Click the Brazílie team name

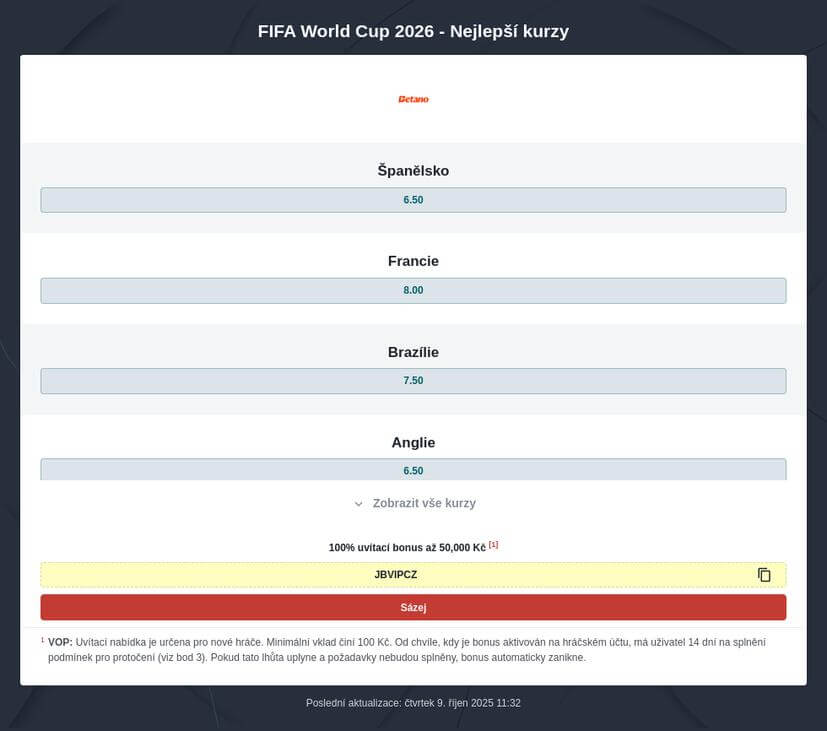413,352
